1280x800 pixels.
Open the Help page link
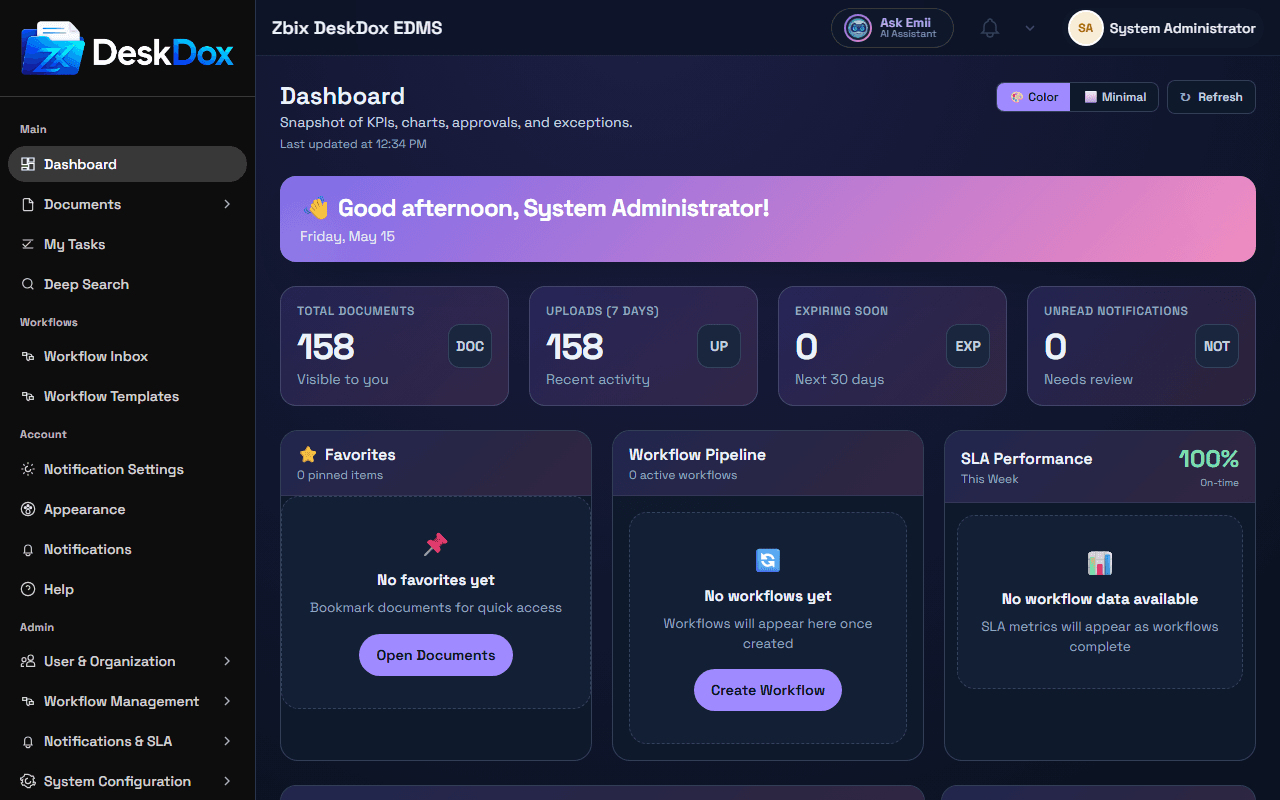(127, 589)
